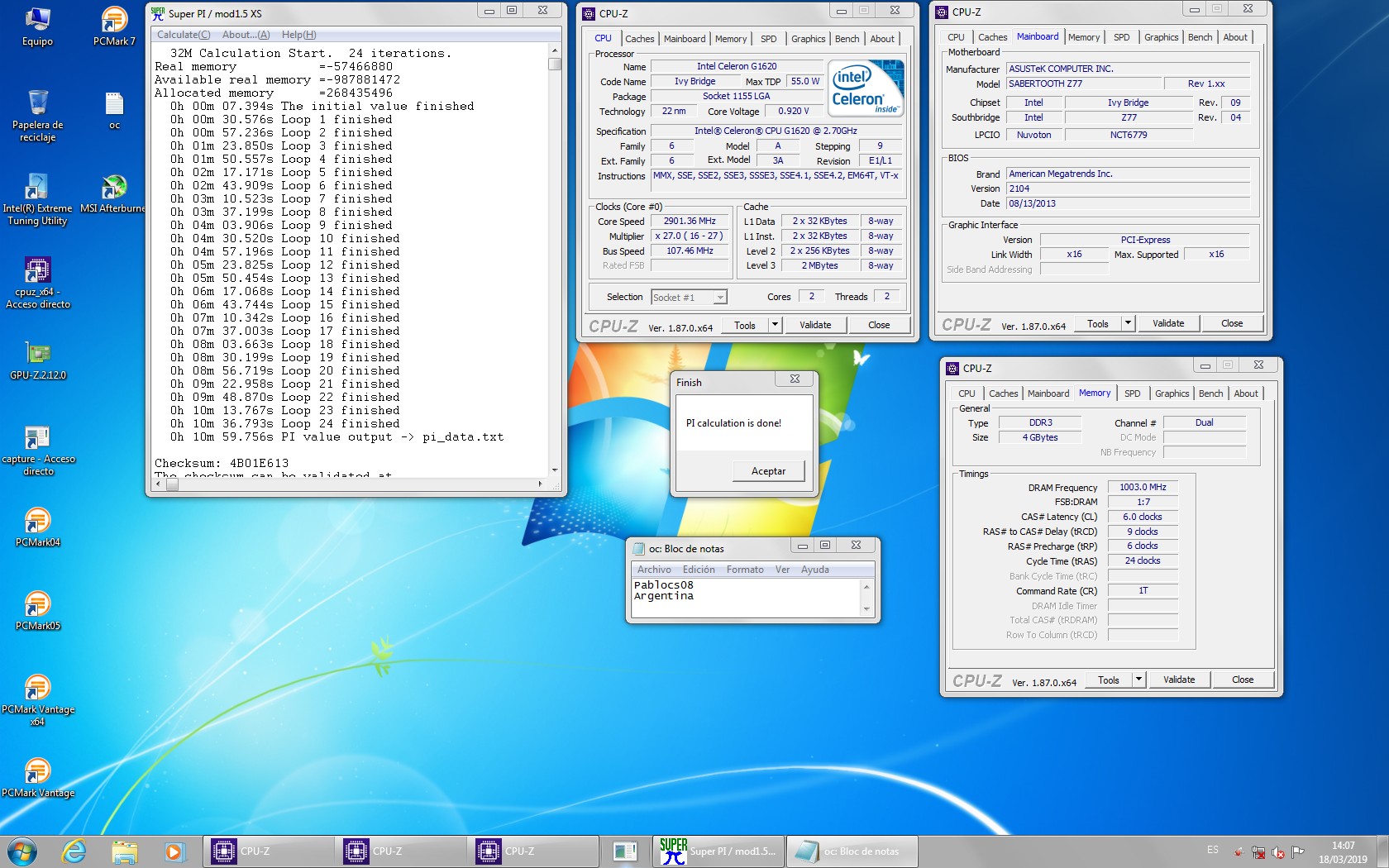Launch PCMark Vantage x64 icon
Screen dimensions: 1389x868
point(37,700)
